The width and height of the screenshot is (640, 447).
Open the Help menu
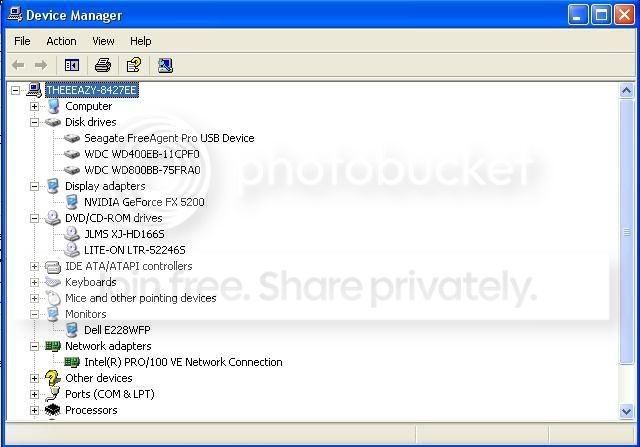tap(140, 41)
